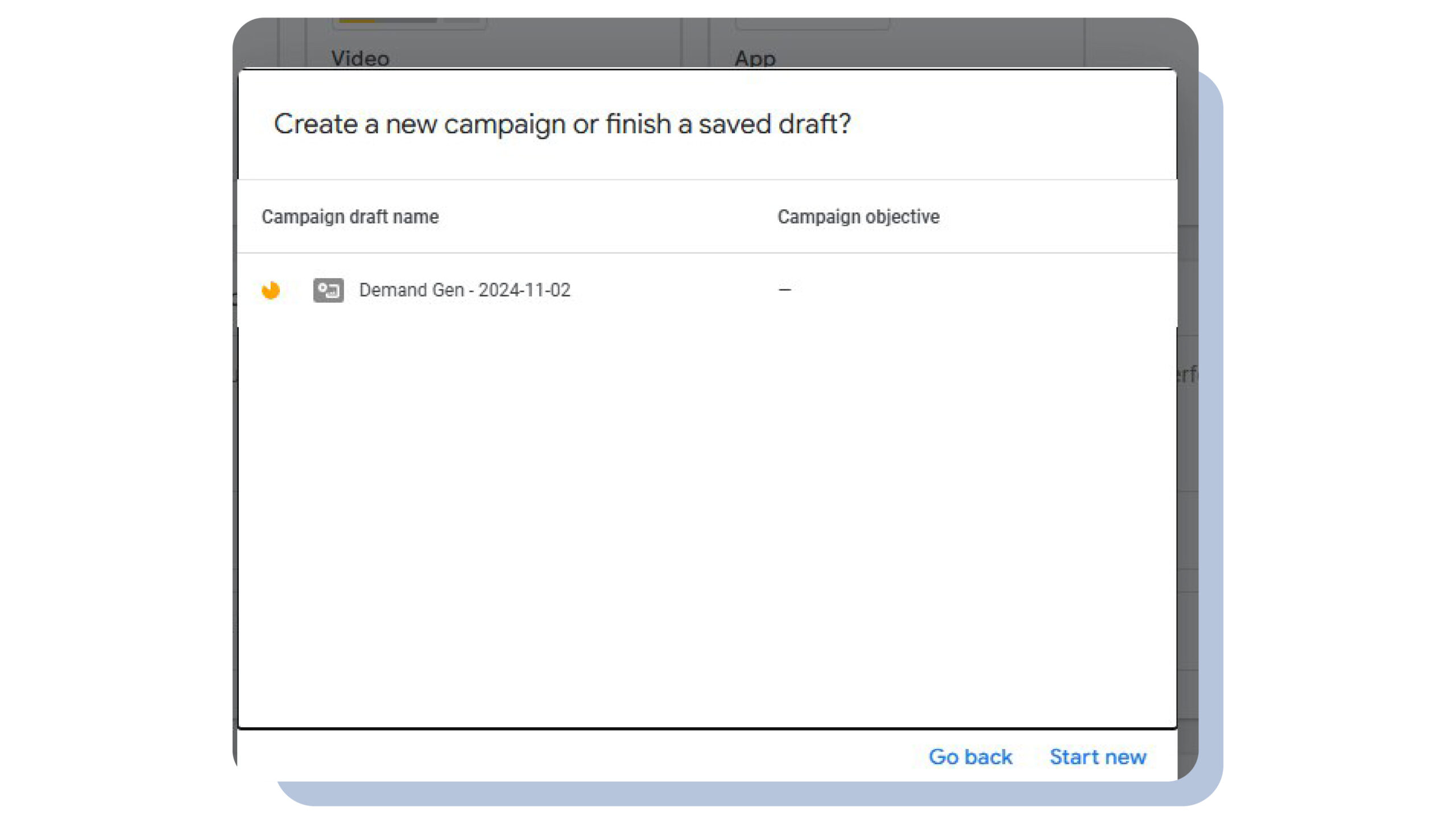Image resolution: width=1456 pixels, height=824 pixels.
Task: Open the Demand Gen - 2024-11-02 draft
Action: (x=464, y=290)
